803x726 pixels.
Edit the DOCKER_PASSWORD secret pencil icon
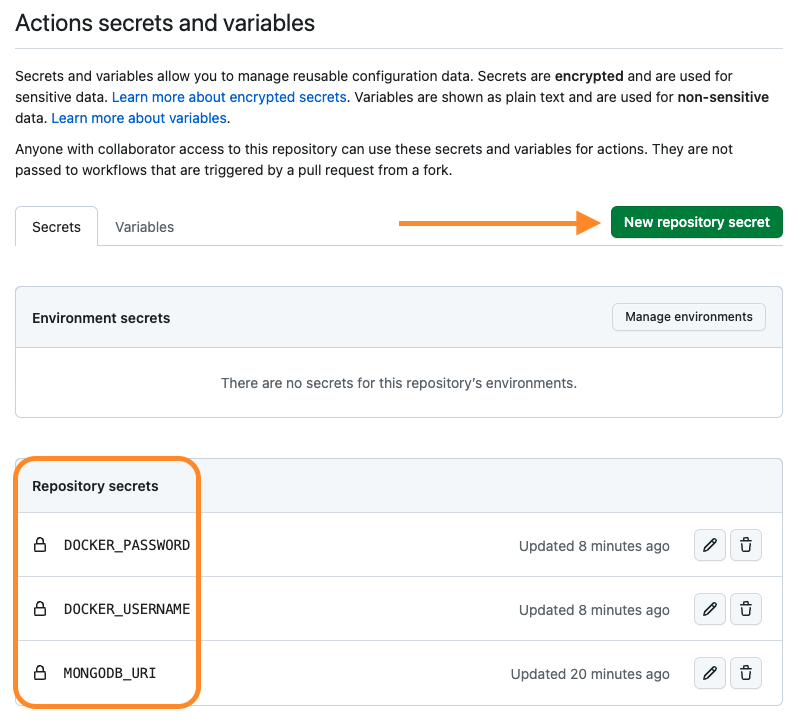click(x=710, y=546)
